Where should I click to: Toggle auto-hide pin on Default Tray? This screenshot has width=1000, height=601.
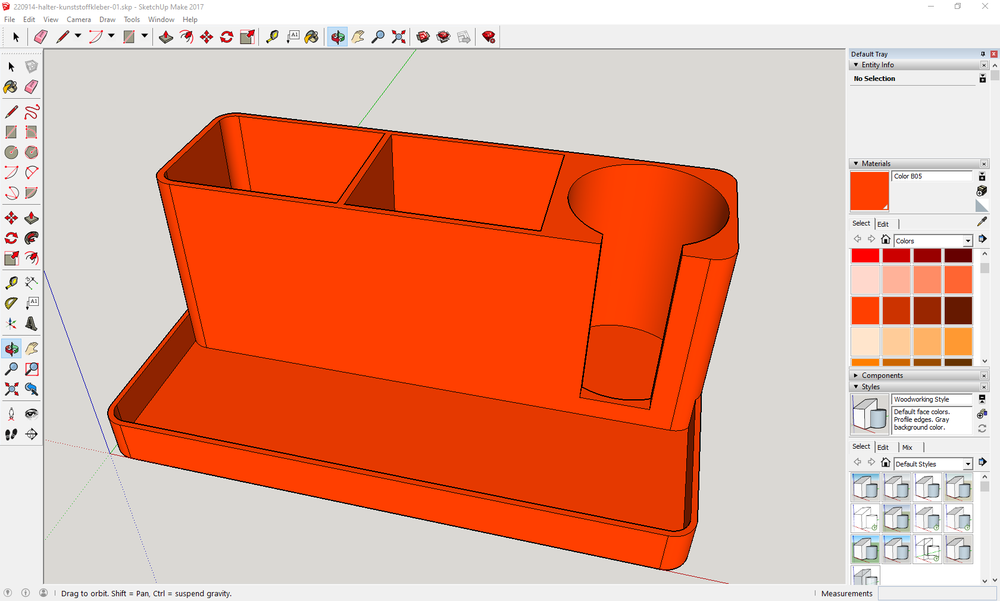982,54
